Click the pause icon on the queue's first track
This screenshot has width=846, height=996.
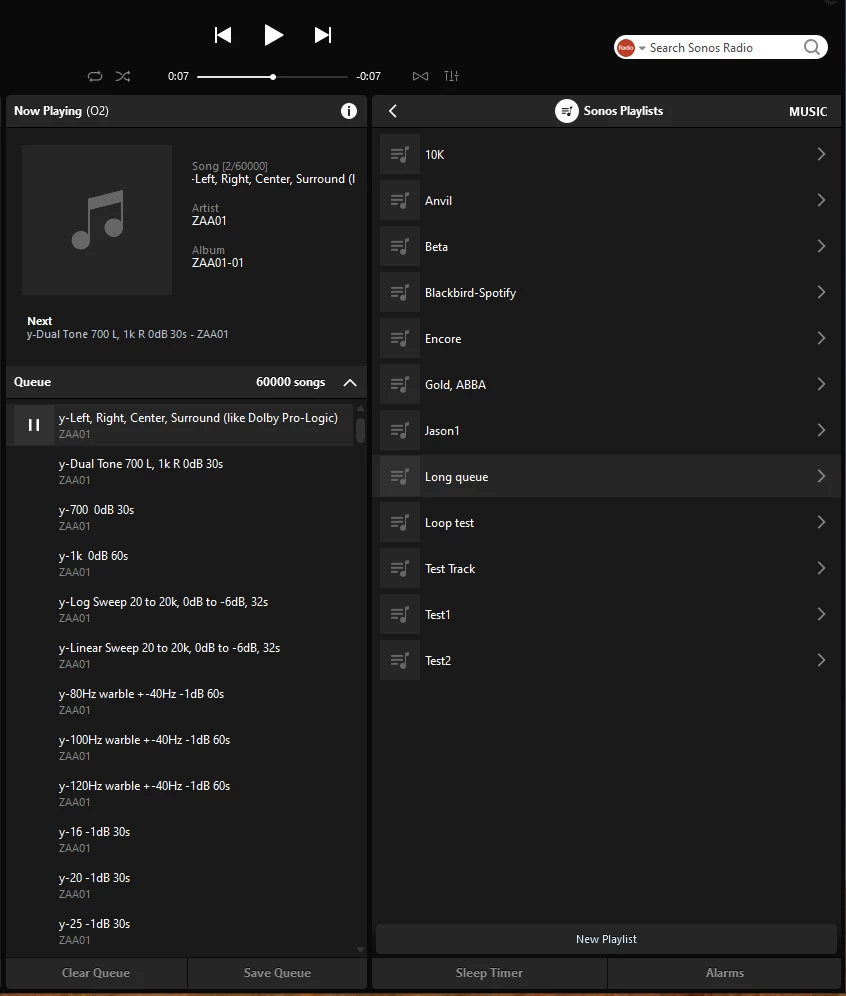(34, 425)
